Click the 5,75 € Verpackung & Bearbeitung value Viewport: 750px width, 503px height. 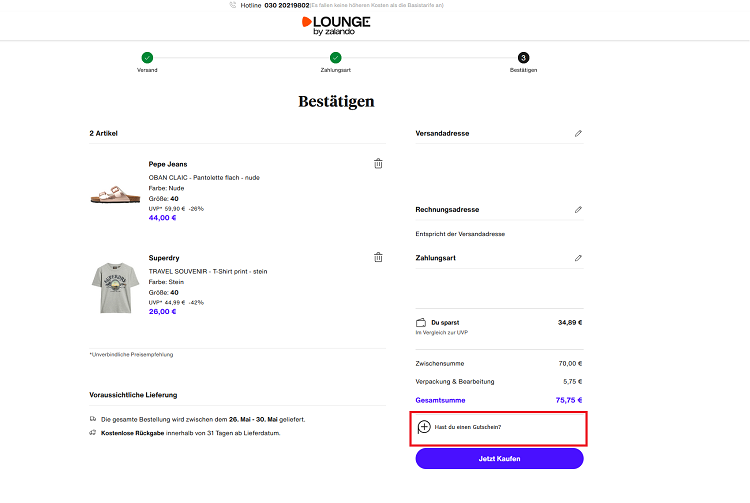pyautogui.click(x=573, y=382)
